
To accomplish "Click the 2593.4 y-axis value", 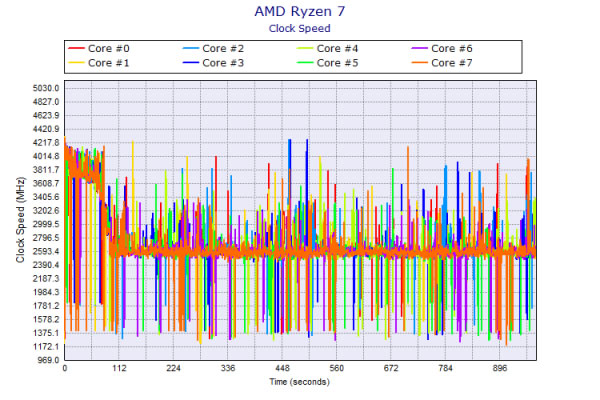I will (46, 251).
